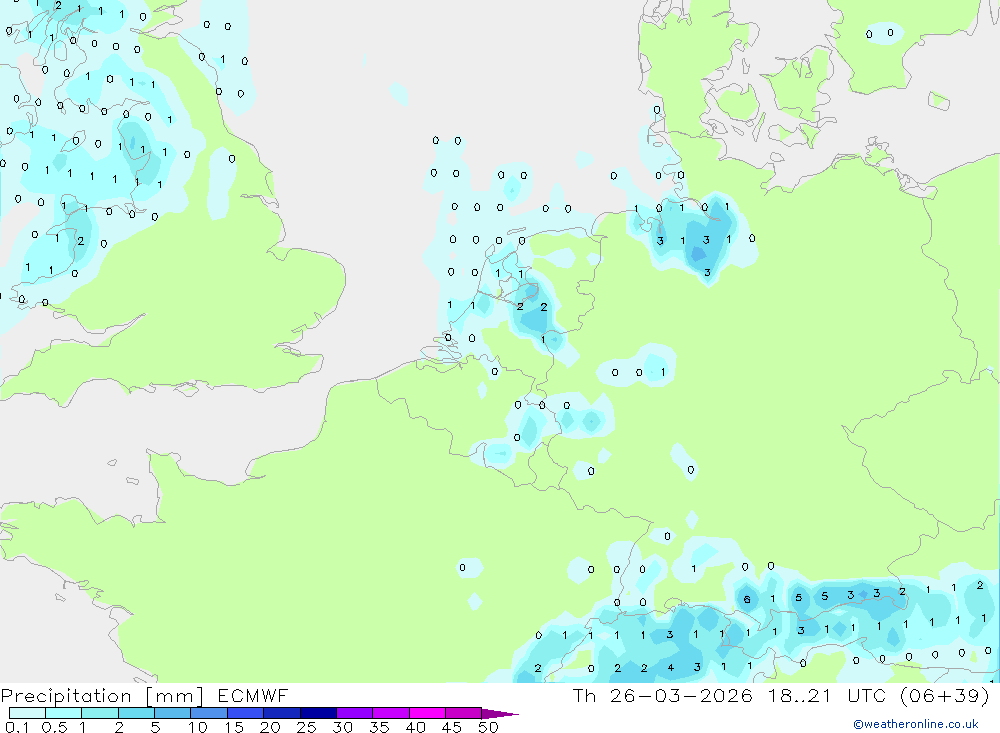Click the legend label '0.1'

pyautogui.click(x=17, y=727)
